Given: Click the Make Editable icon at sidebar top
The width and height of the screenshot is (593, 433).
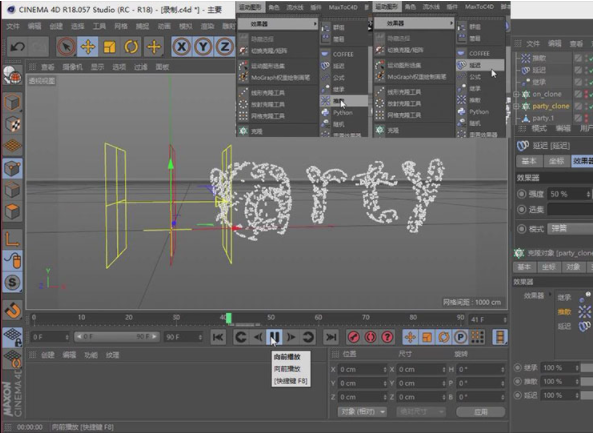Looking at the screenshot, I should tap(12, 75).
